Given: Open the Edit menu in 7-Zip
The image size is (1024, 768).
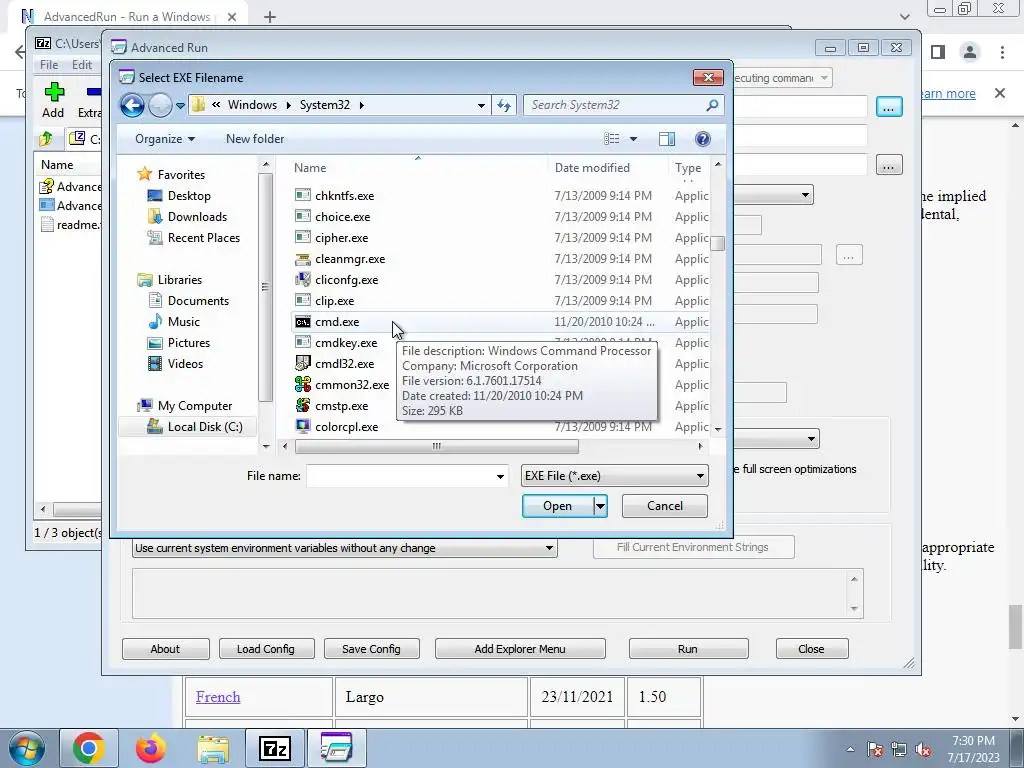Looking at the screenshot, I should [x=82, y=65].
